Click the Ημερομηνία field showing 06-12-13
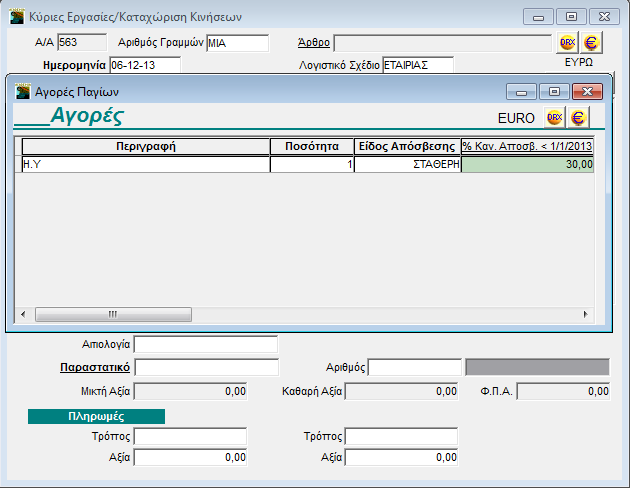Image resolution: width=630 pixels, height=488 pixels. pos(145,65)
